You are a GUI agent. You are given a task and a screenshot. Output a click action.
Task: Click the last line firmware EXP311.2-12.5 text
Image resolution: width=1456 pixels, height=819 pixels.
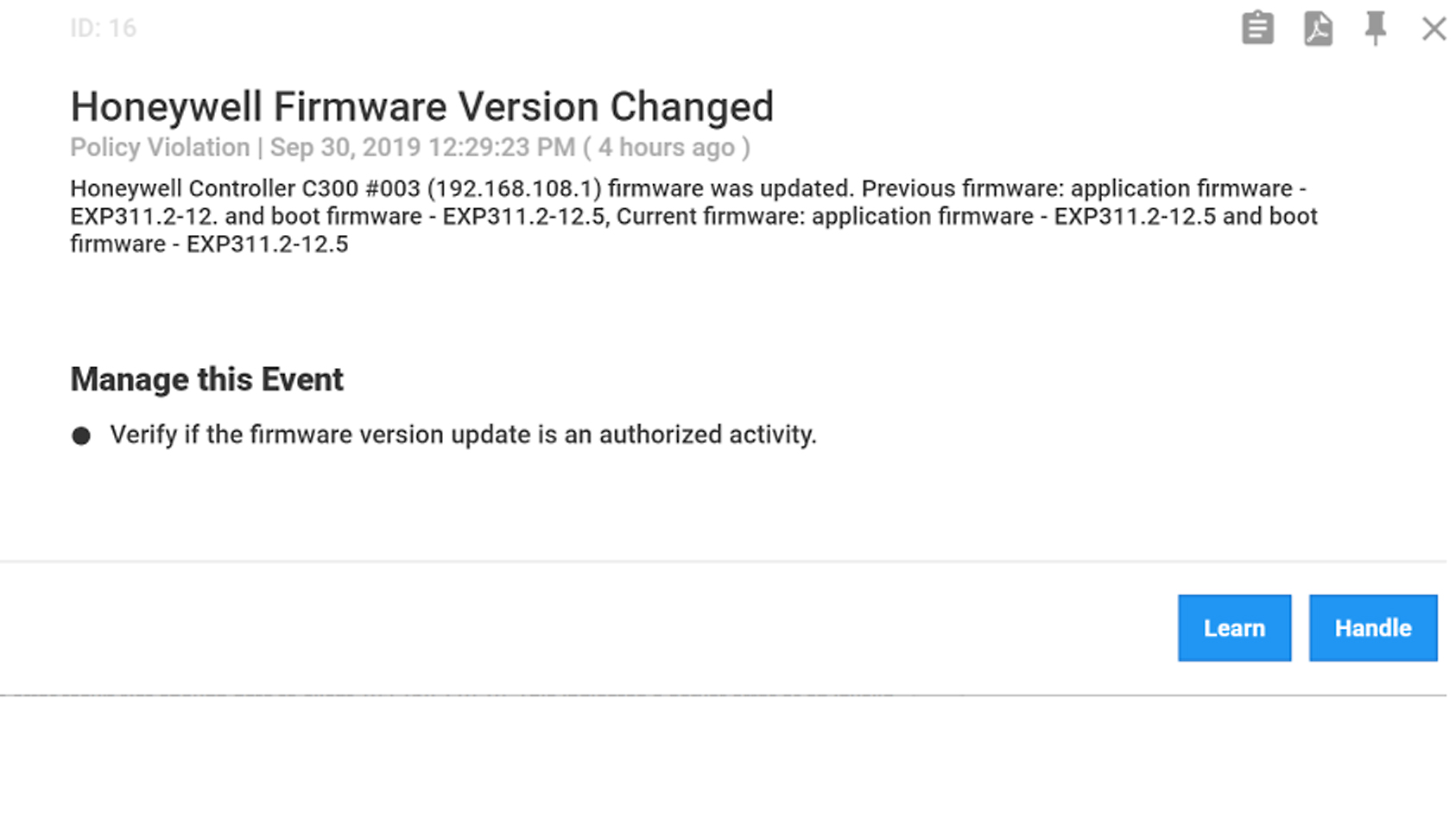click(209, 244)
